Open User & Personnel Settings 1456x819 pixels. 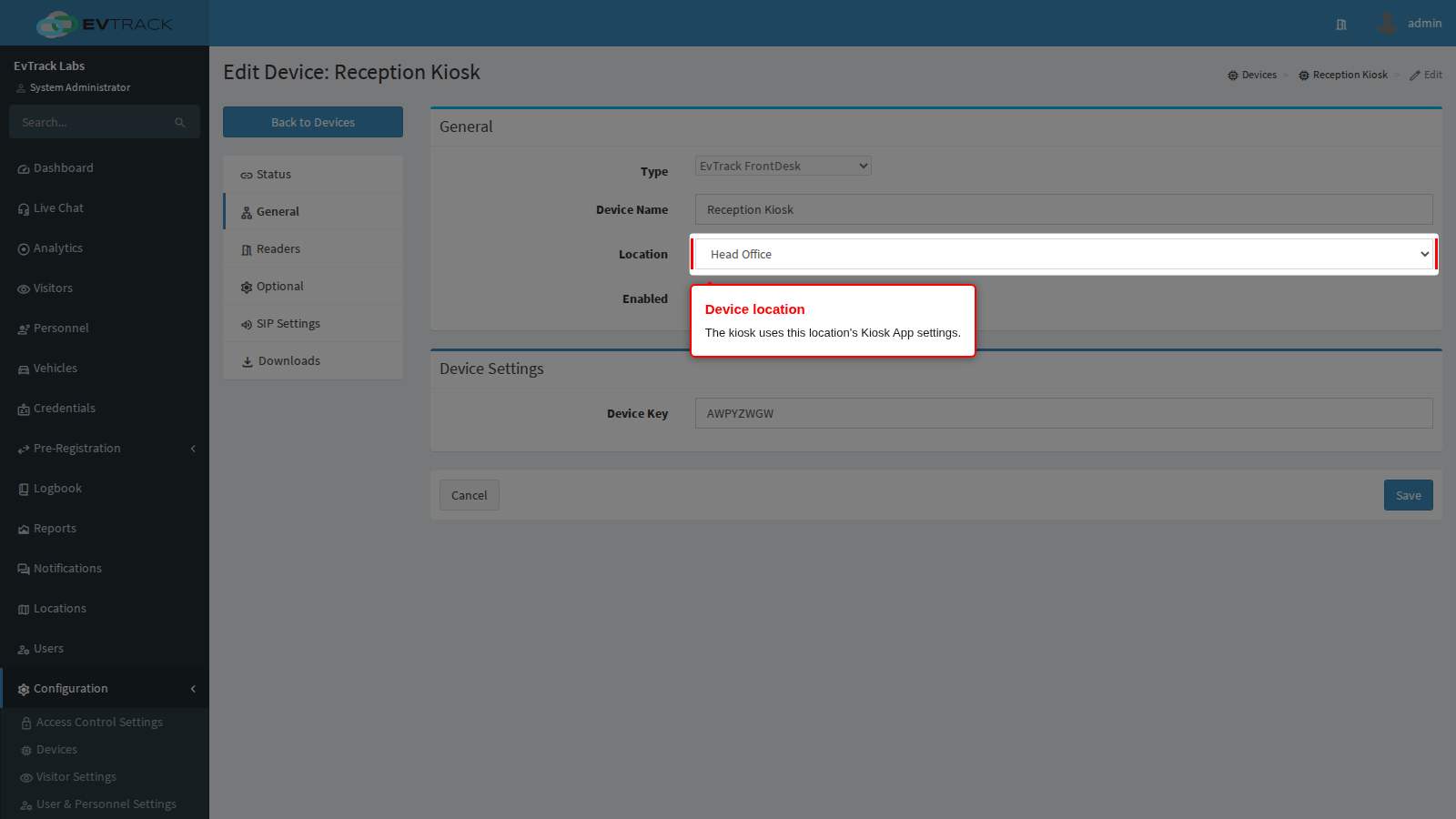(105, 804)
